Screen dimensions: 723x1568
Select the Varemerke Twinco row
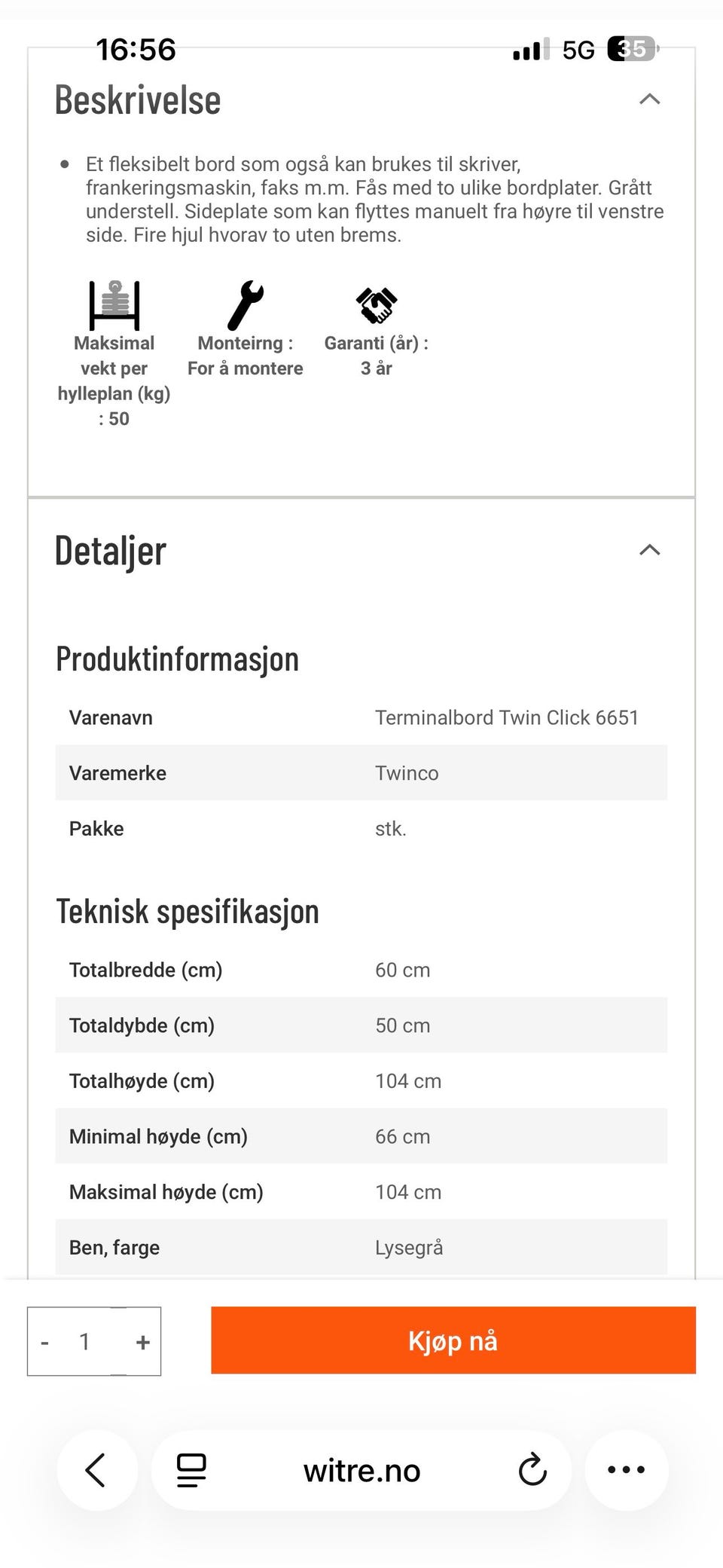pos(361,773)
